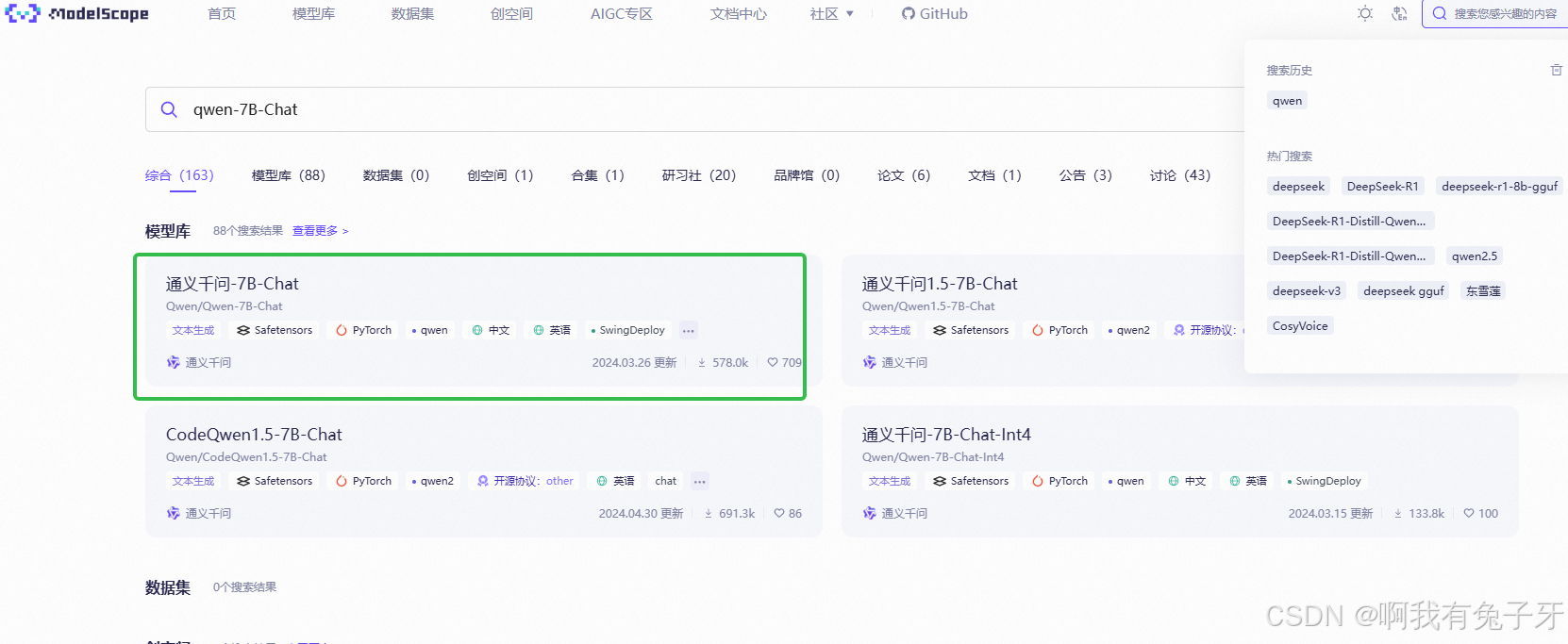
Task: Select the DeepSeek-R1 hot search chip
Action: (1382, 186)
